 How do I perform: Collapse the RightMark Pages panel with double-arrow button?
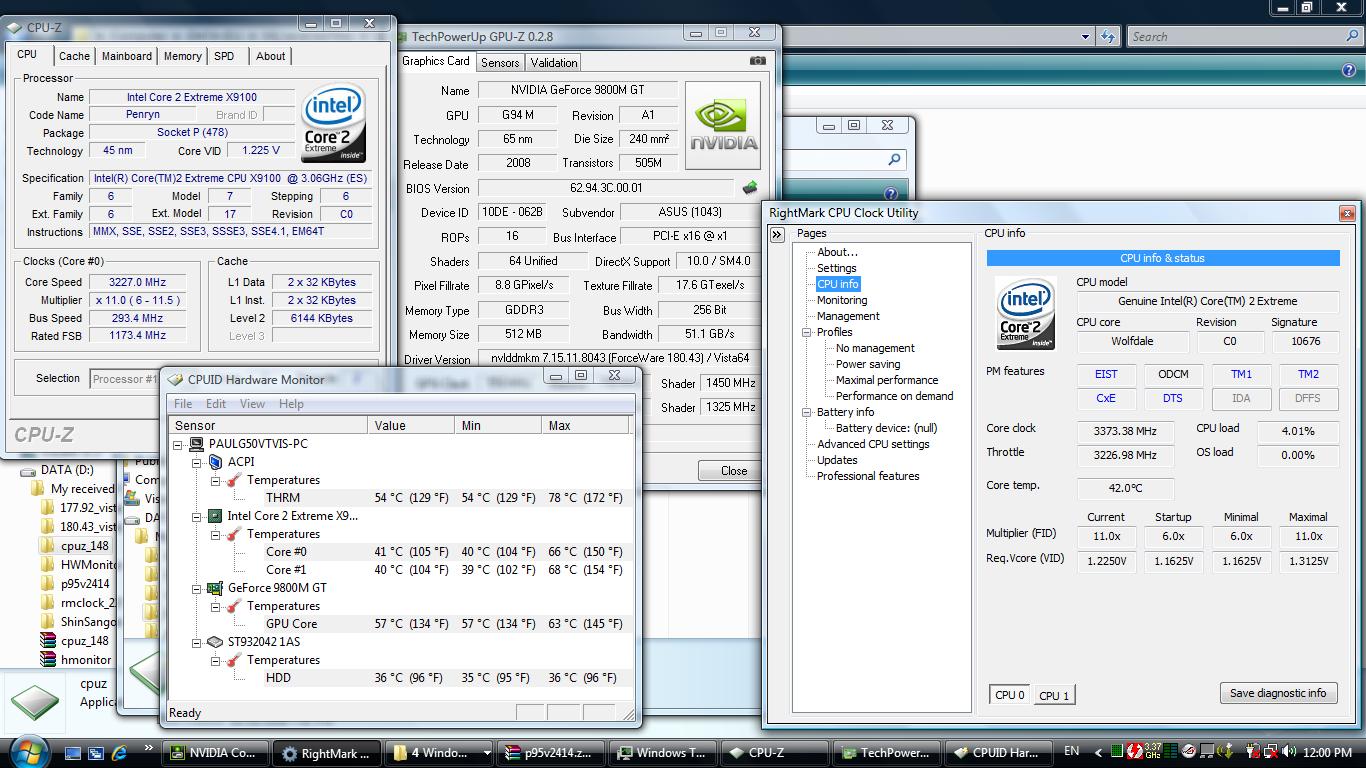[x=777, y=234]
